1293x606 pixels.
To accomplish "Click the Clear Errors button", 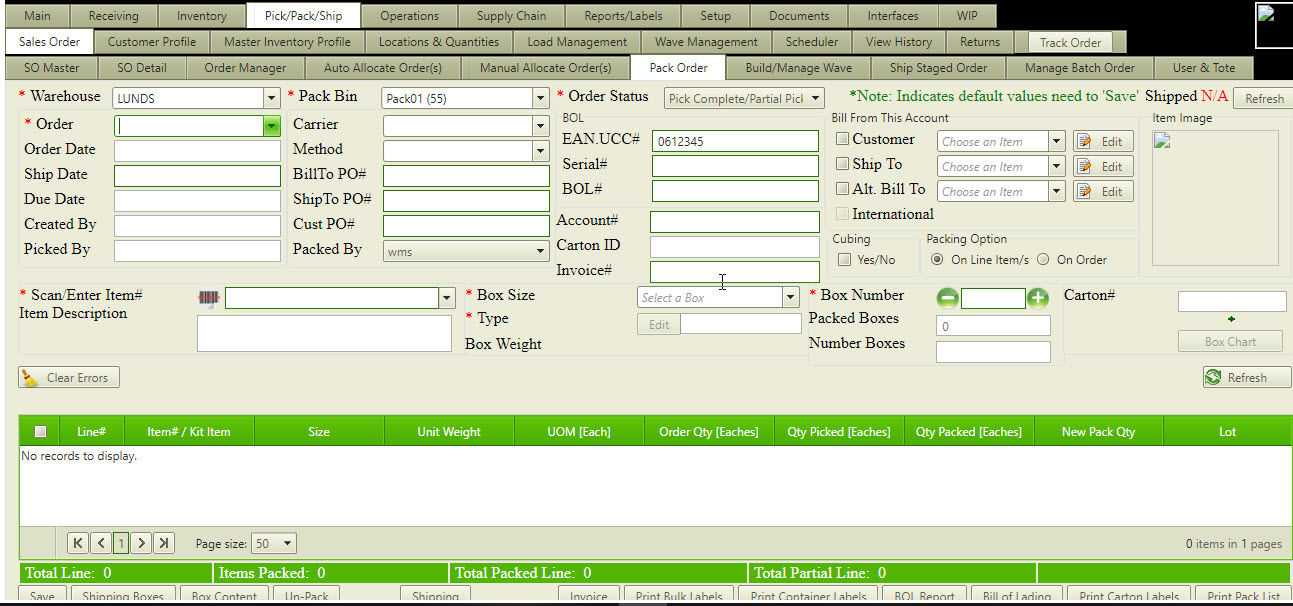I will point(69,378).
